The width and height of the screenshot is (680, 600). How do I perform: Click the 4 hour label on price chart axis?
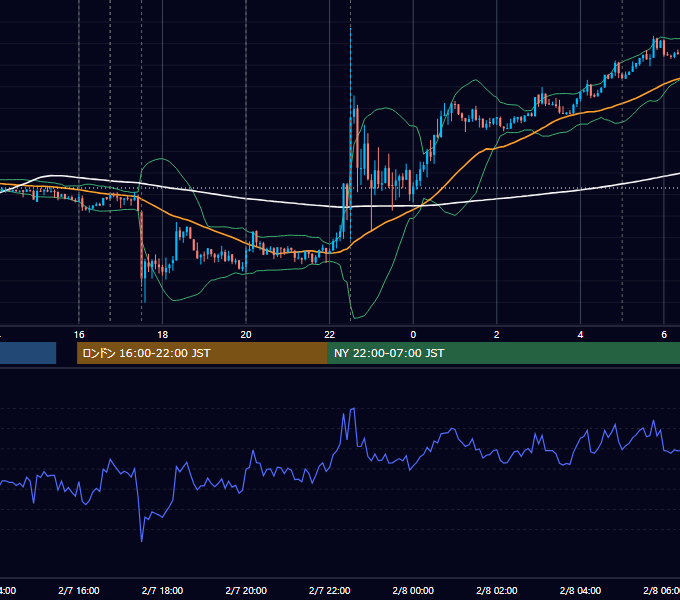click(x=580, y=335)
